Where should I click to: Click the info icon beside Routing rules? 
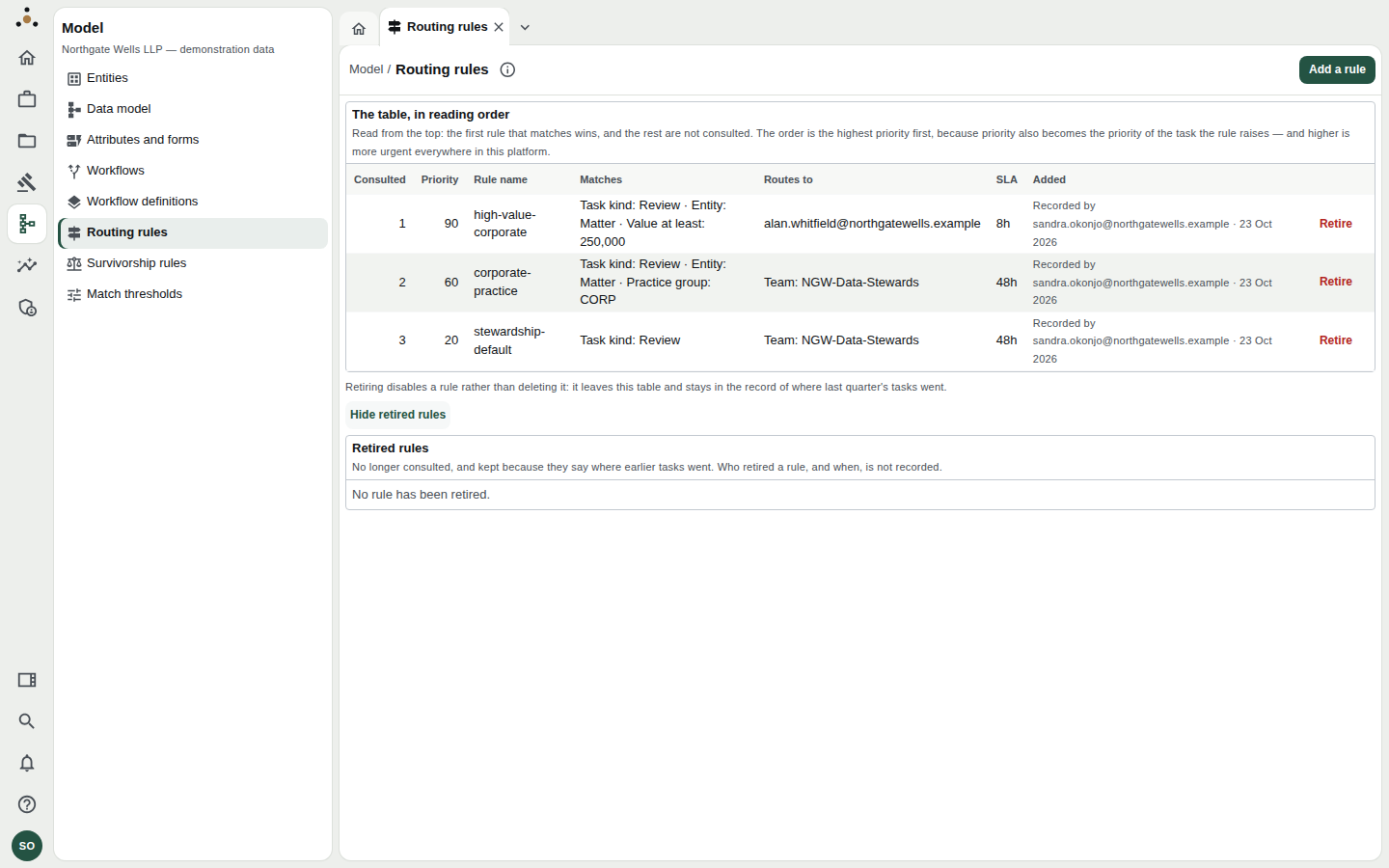(507, 69)
